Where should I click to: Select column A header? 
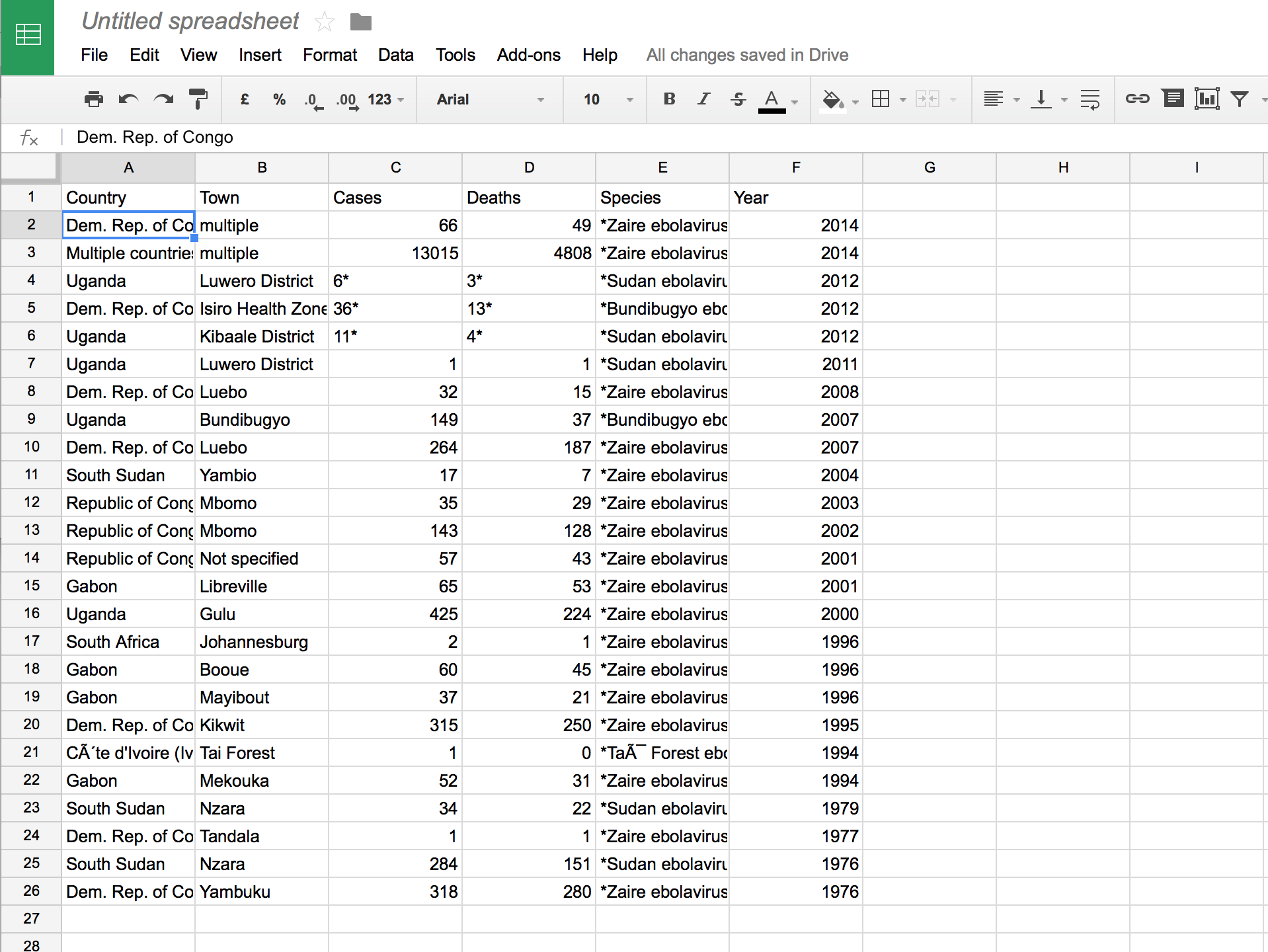pos(128,168)
